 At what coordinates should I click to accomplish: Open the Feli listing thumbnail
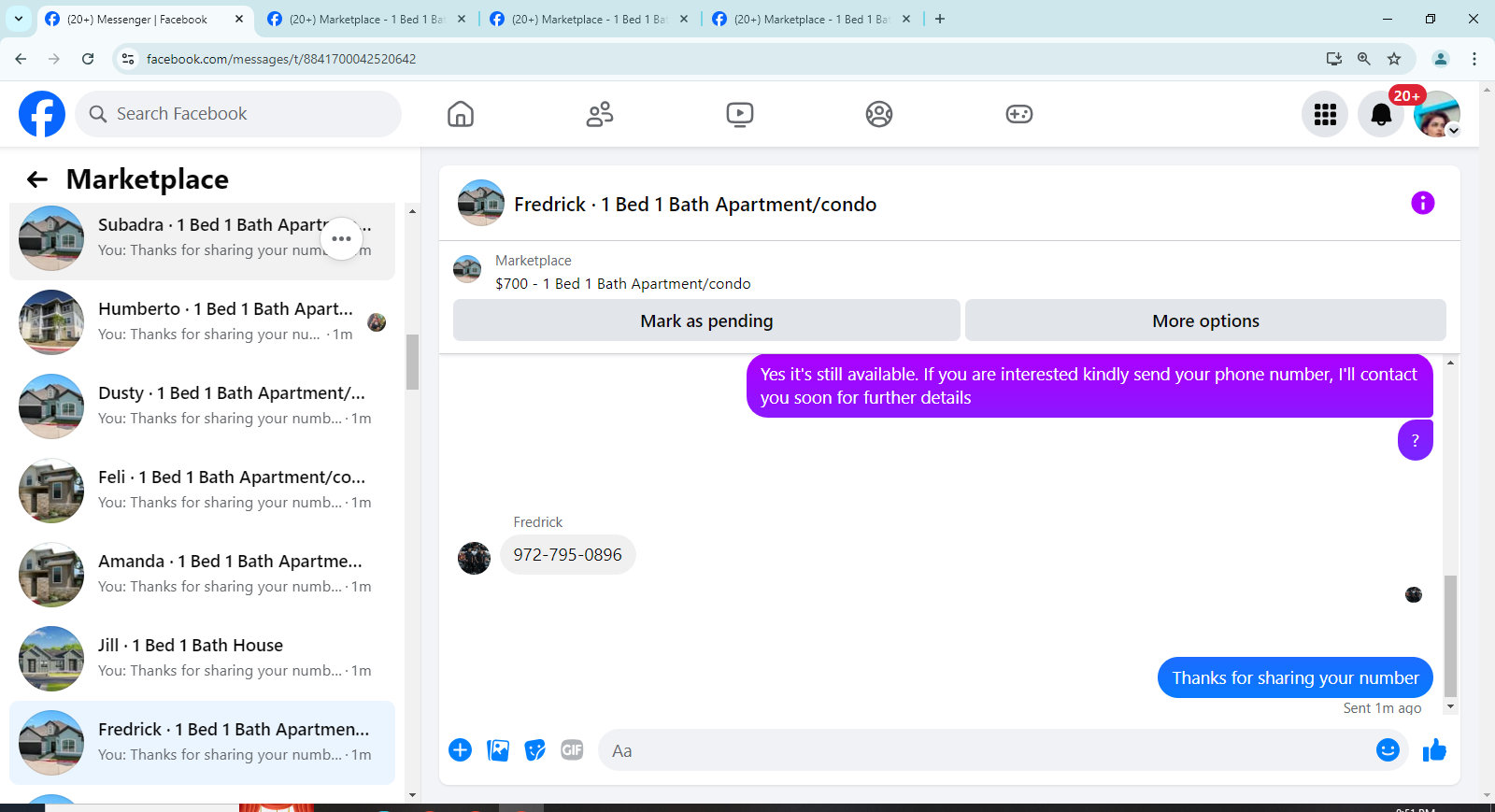coord(51,491)
